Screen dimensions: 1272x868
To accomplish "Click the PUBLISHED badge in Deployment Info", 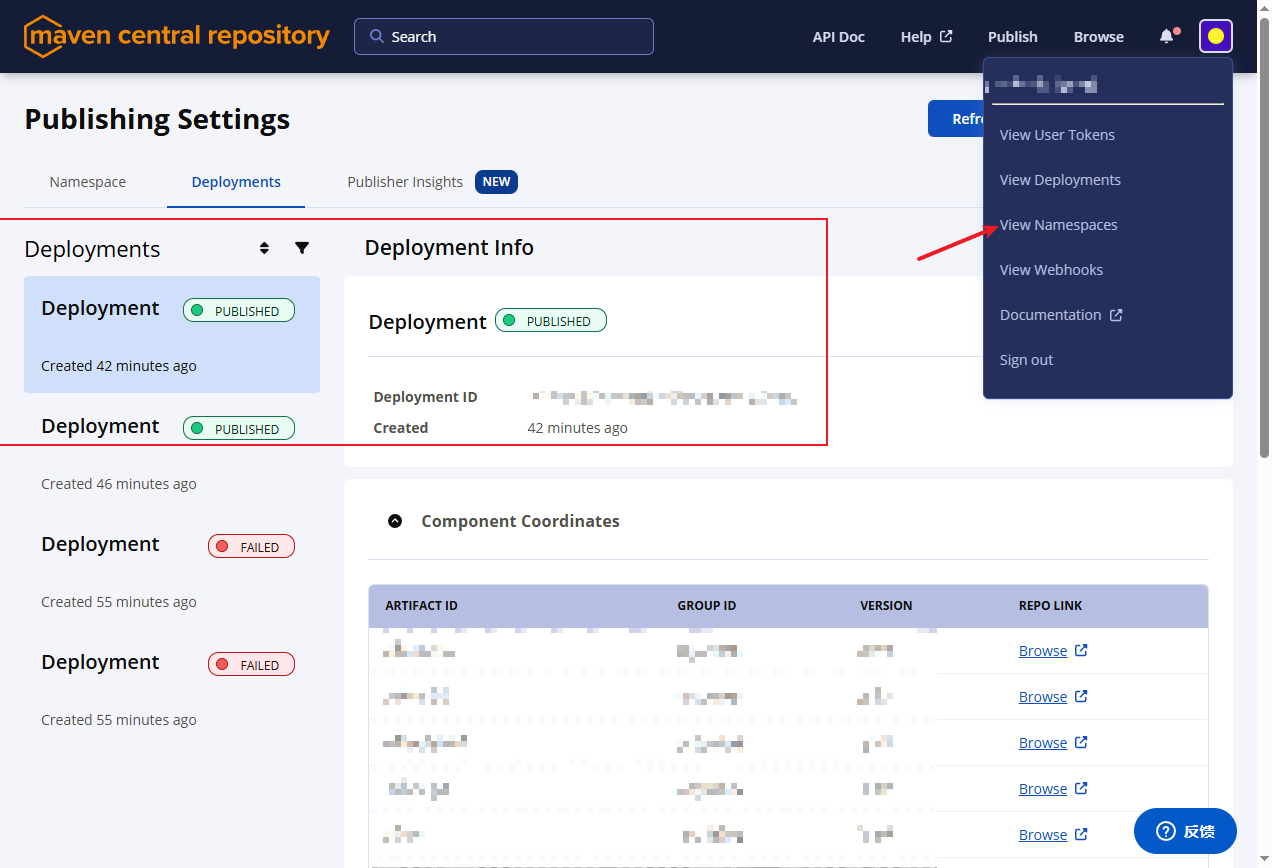I will click(551, 321).
